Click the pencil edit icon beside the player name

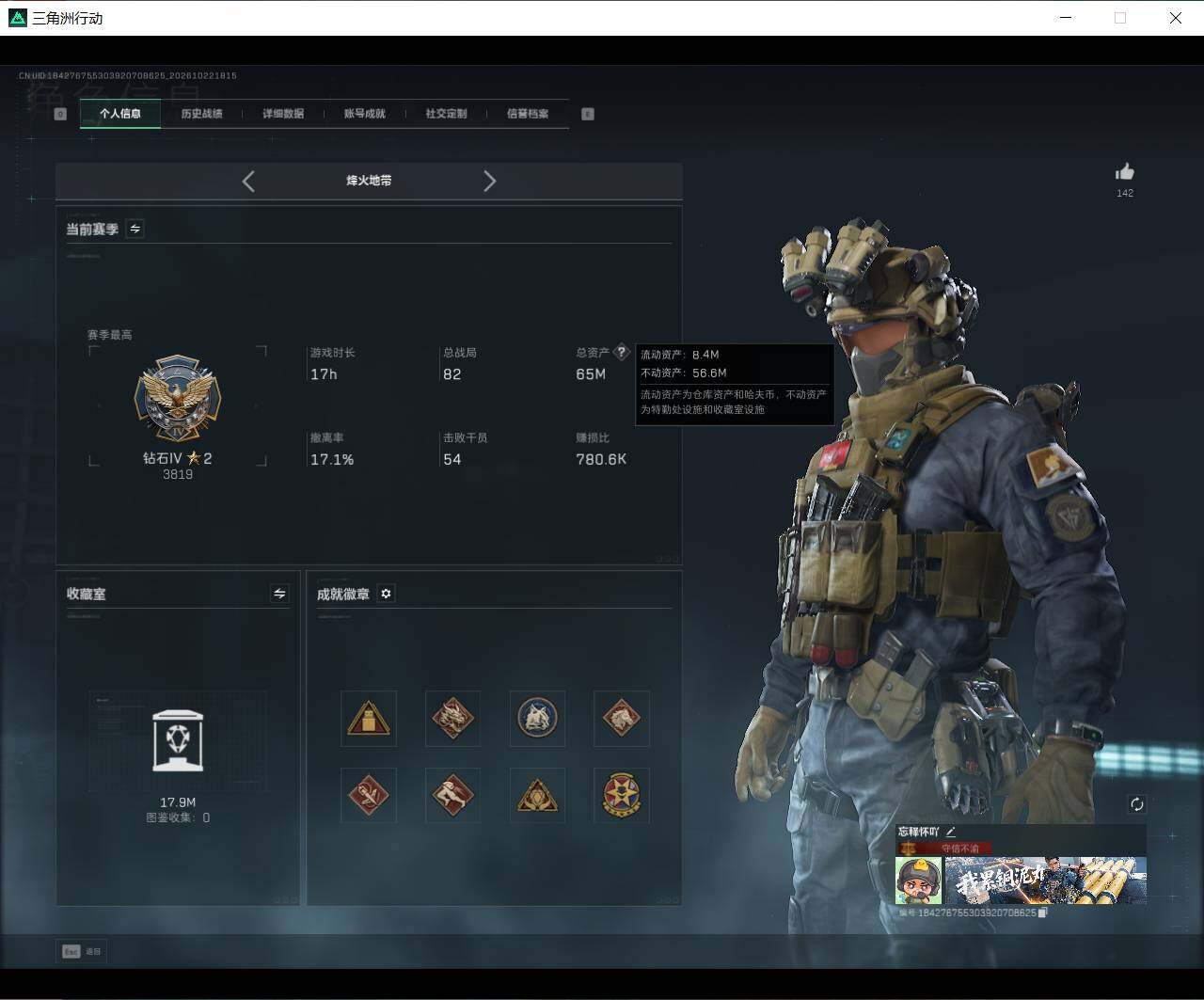951,832
